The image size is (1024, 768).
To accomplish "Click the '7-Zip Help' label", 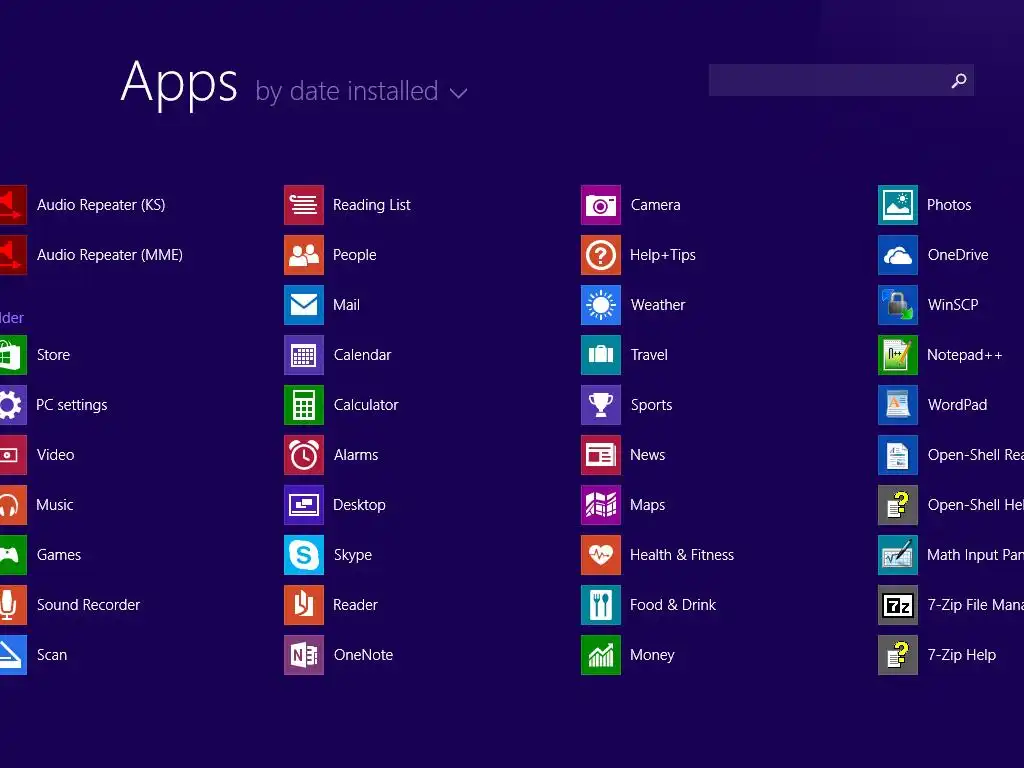I will [962, 654].
